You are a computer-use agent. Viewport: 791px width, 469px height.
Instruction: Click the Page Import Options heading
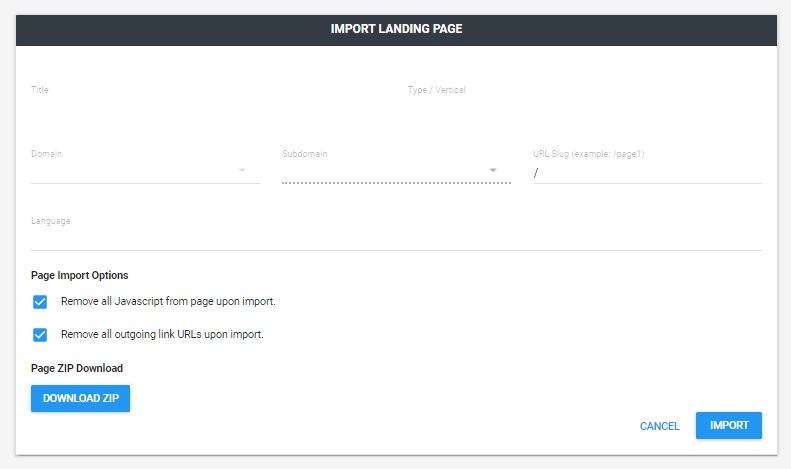click(80, 275)
